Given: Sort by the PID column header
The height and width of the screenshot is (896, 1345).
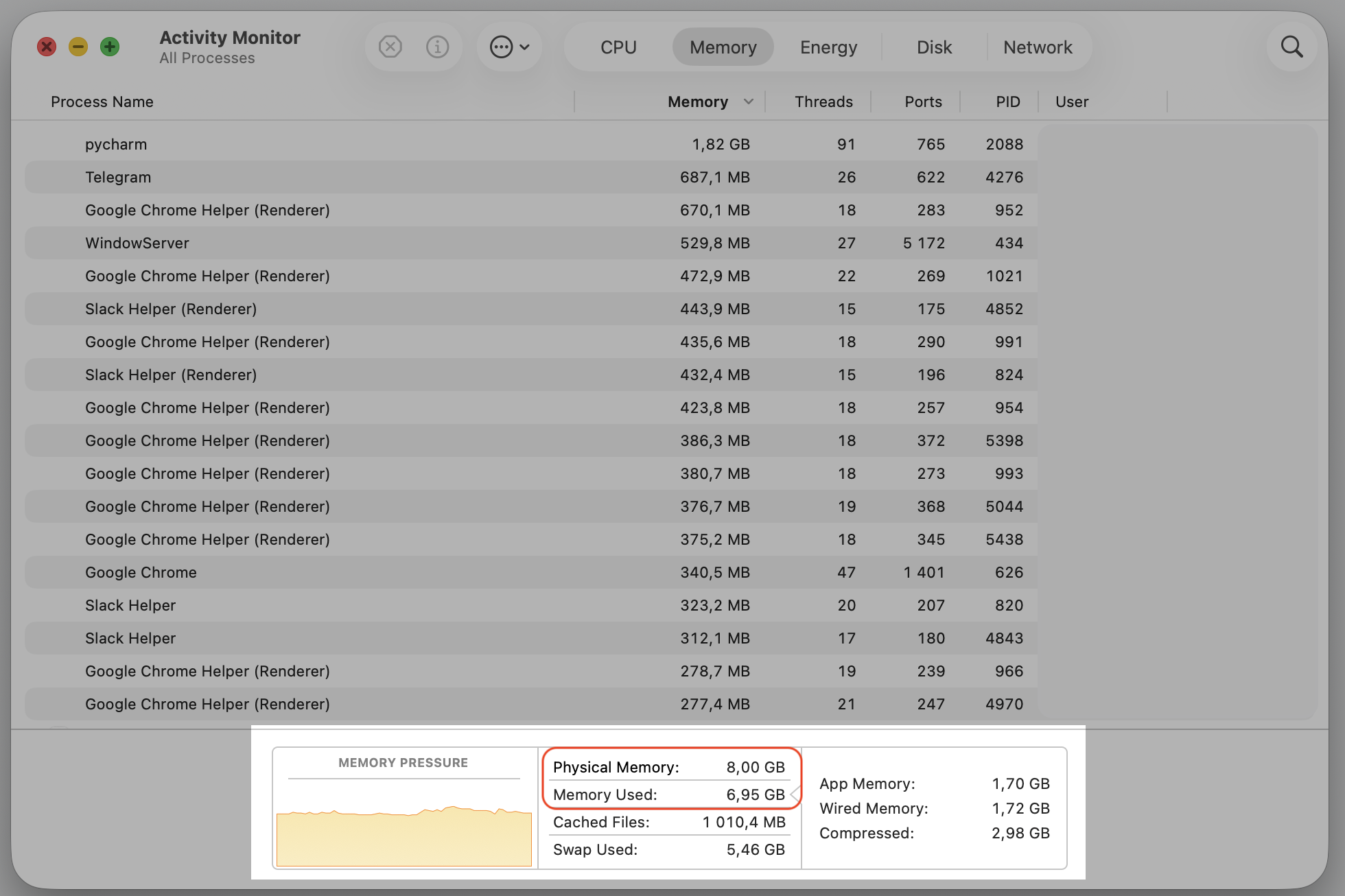Looking at the screenshot, I should [1007, 102].
